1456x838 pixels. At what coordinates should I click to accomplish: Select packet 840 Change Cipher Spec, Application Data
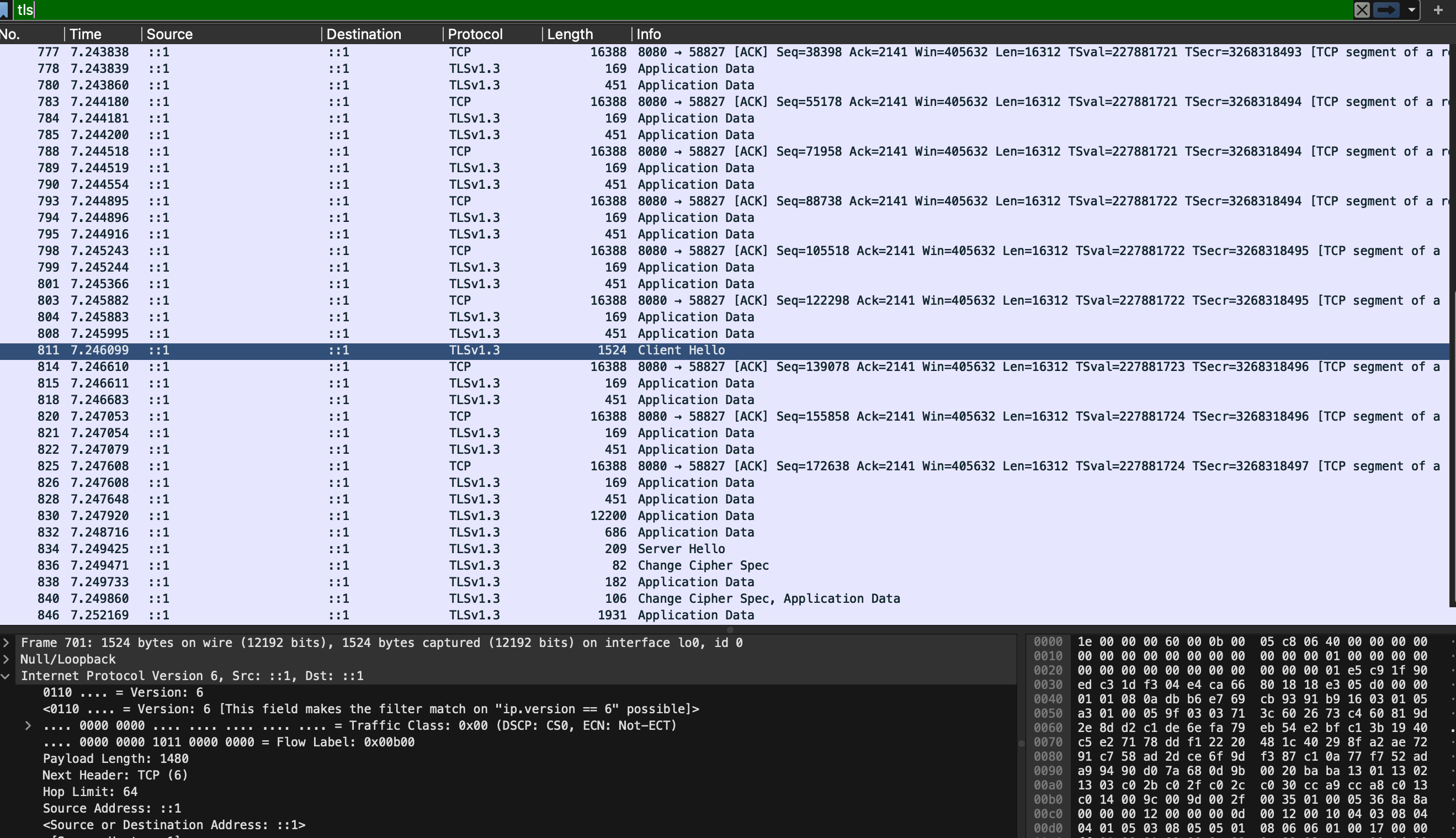pyautogui.click(x=725, y=598)
